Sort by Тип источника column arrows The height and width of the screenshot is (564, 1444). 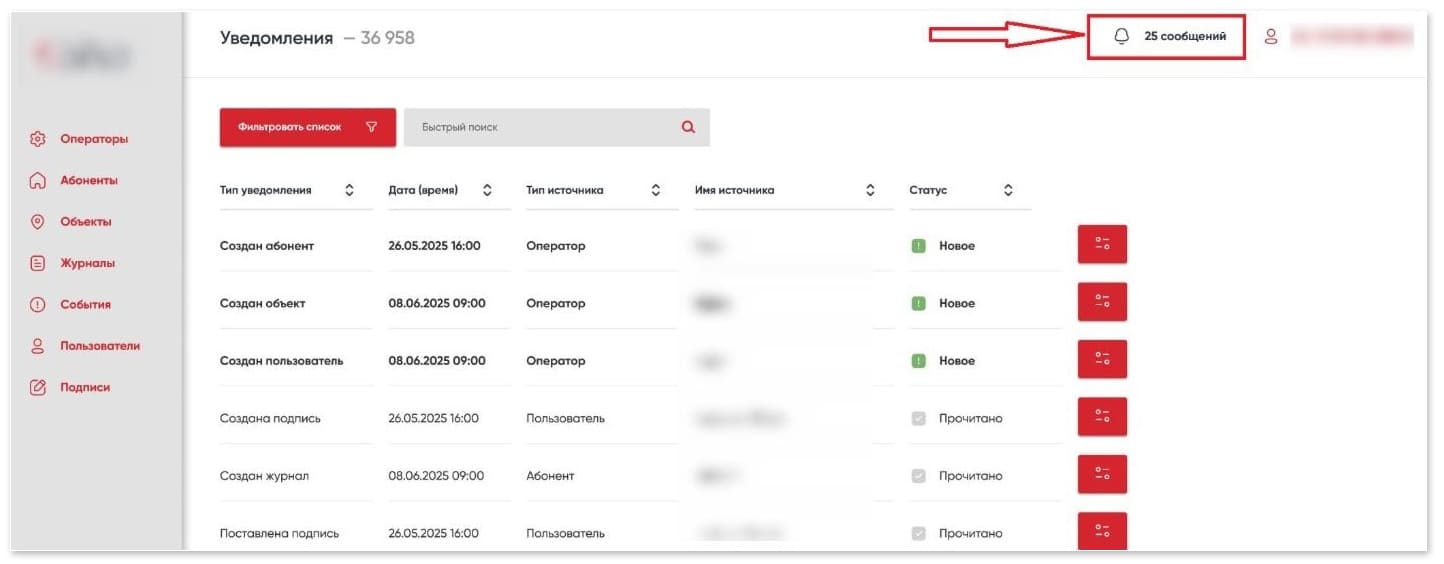[x=655, y=190]
